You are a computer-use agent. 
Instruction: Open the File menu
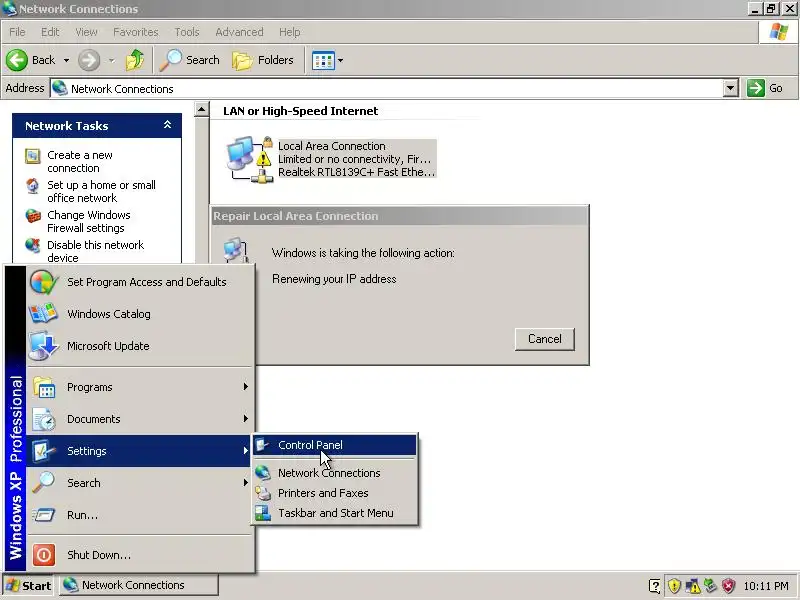[17, 32]
